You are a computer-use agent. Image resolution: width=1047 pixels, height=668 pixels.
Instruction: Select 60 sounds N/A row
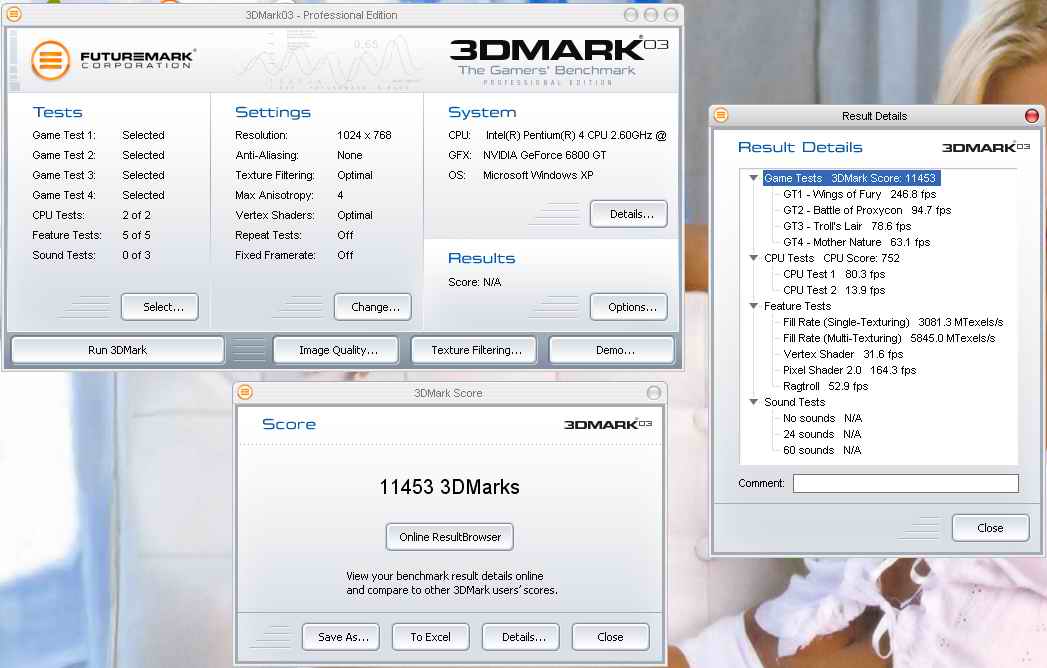point(822,451)
